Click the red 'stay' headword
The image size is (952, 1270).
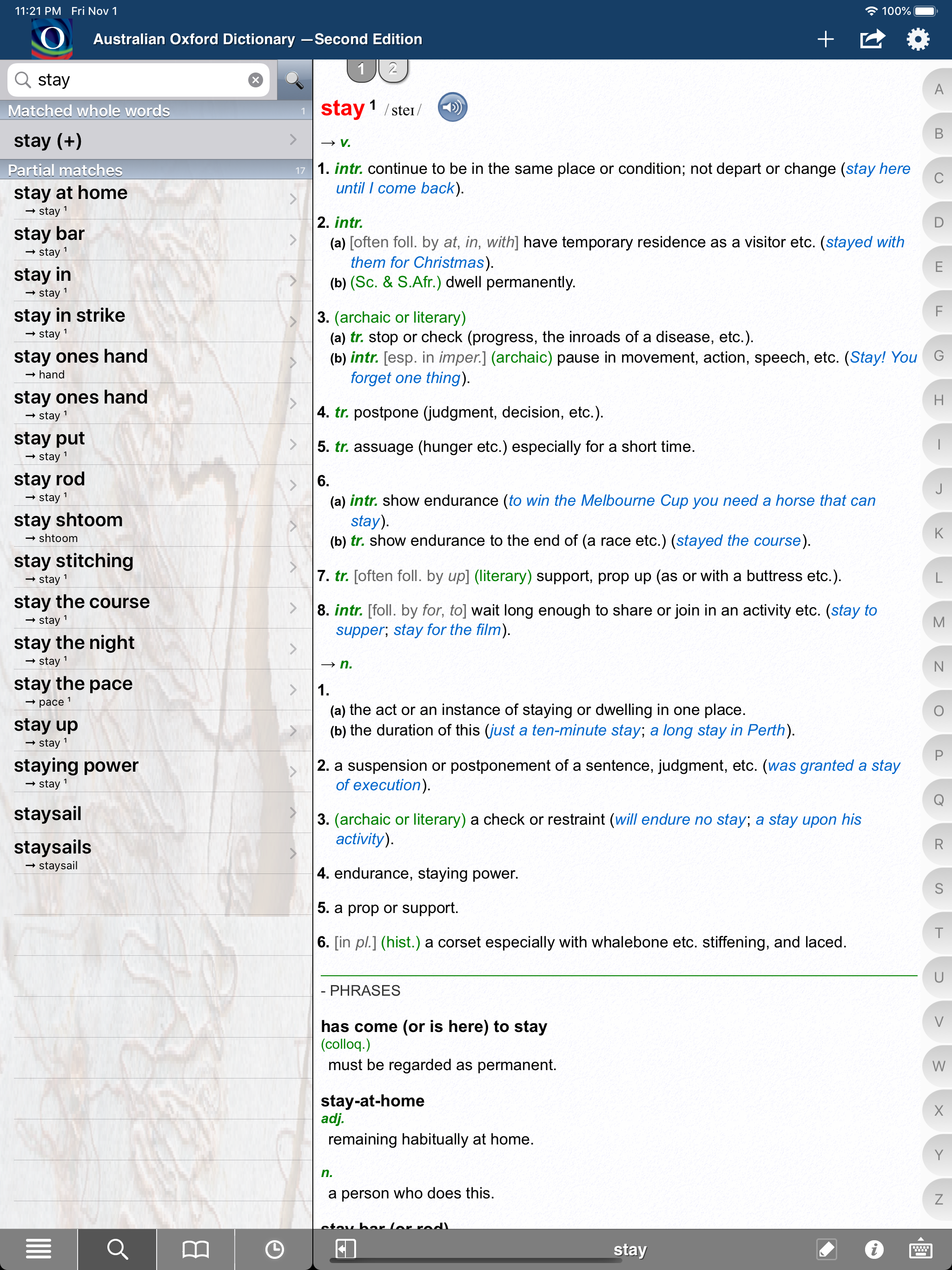click(343, 108)
